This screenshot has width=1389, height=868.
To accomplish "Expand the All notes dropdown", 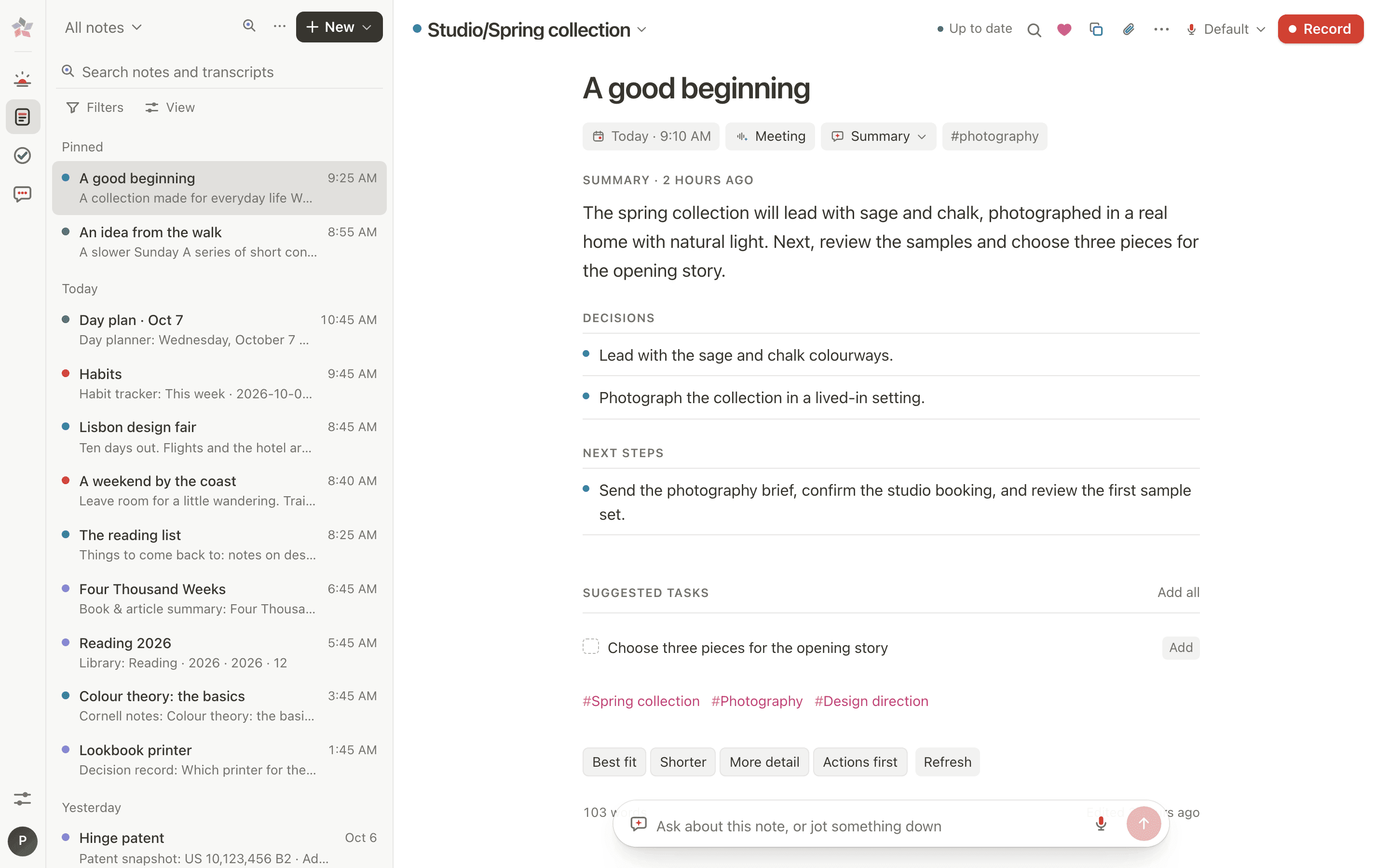I will tap(103, 27).
